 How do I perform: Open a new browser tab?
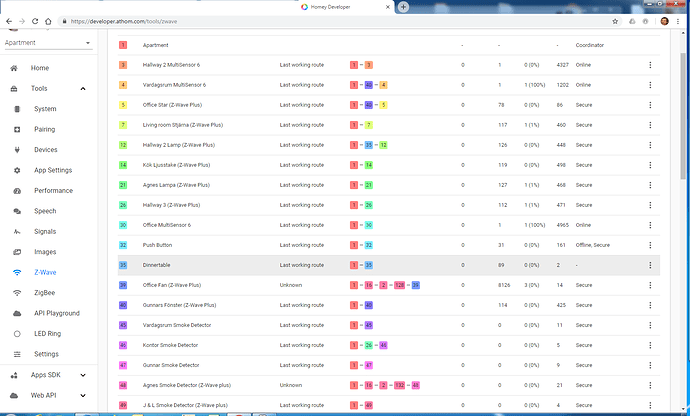(x=402, y=6)
